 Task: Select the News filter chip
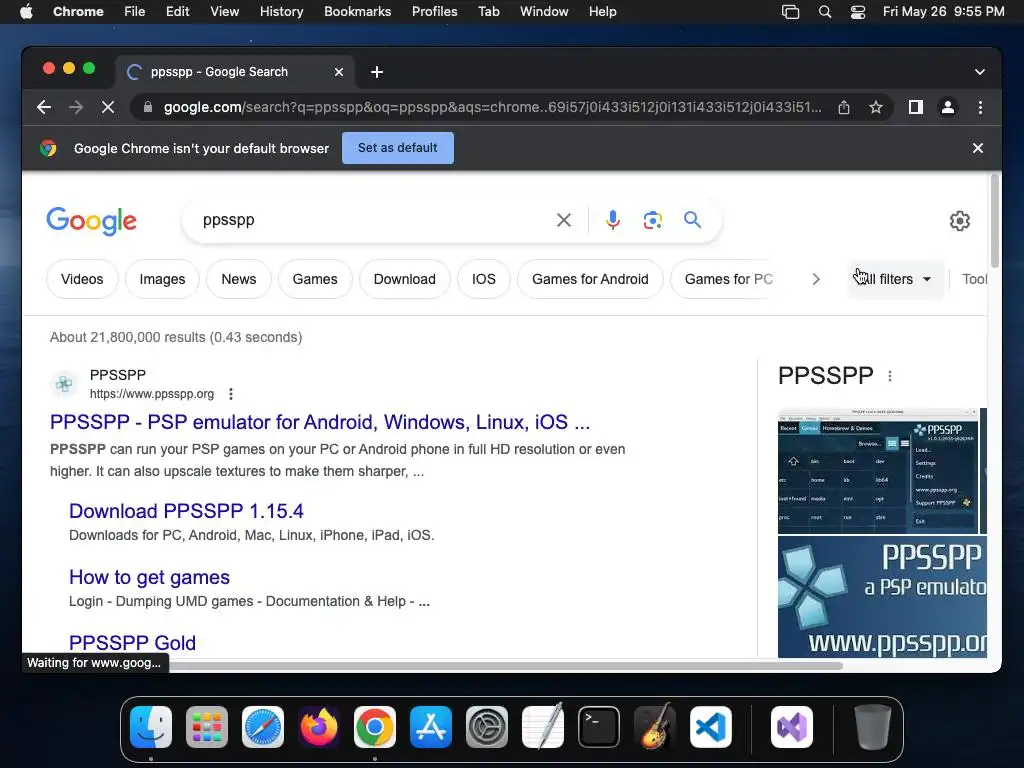point(238,280)
